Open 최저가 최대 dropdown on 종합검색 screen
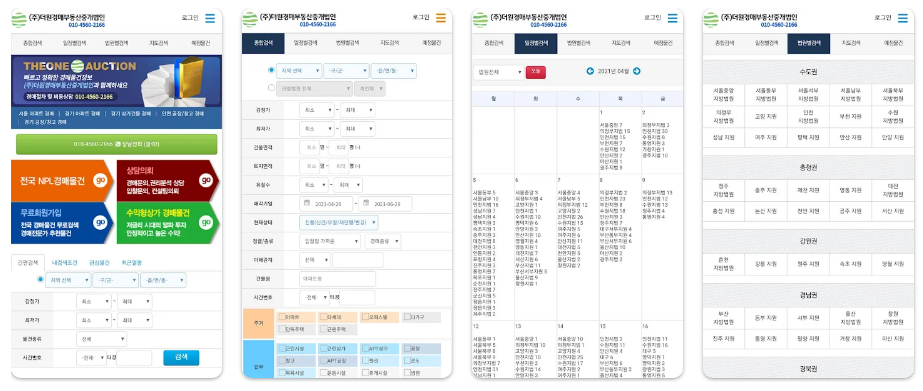This screenshot has height=391, width=923. (x=358, y=128)
